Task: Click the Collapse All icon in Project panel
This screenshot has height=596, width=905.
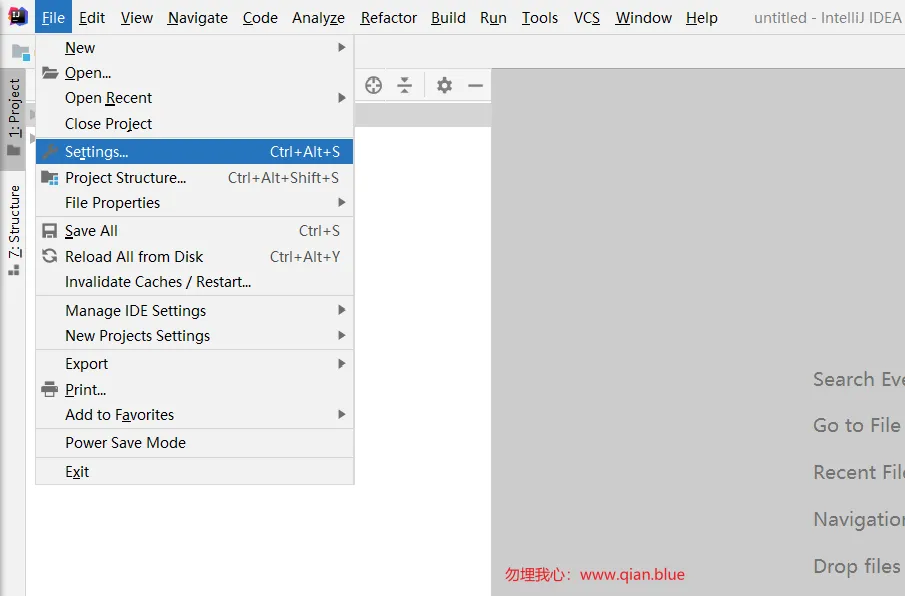Action: click(405, 85)
